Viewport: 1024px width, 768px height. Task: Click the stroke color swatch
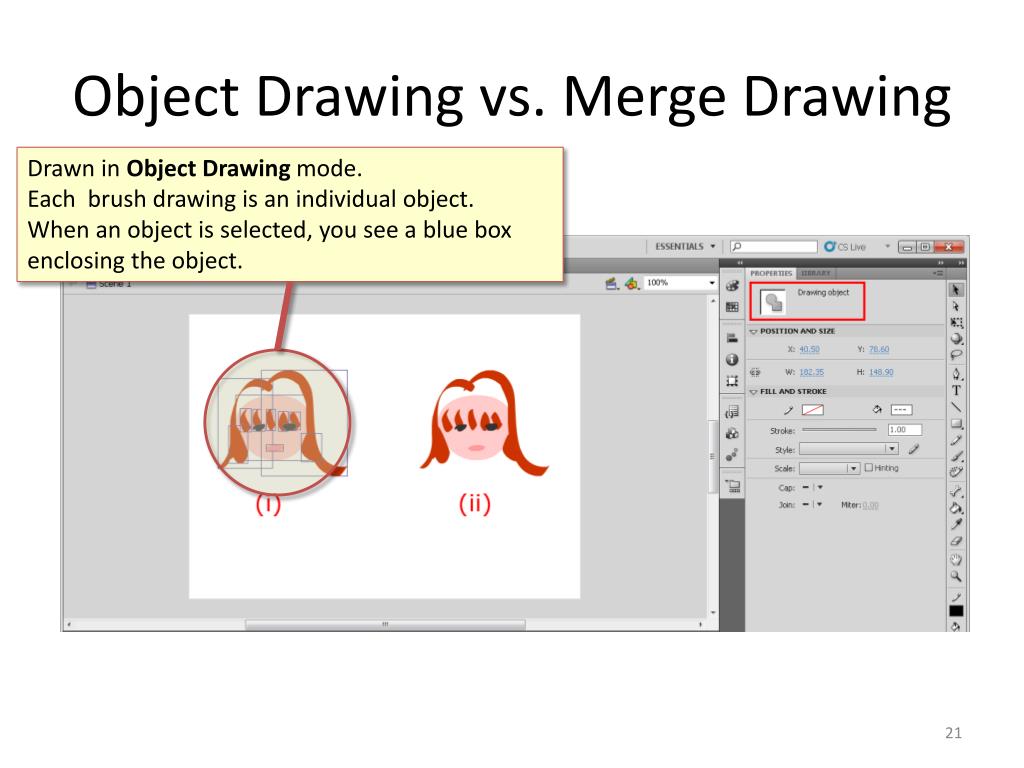[x=812, y=410]
